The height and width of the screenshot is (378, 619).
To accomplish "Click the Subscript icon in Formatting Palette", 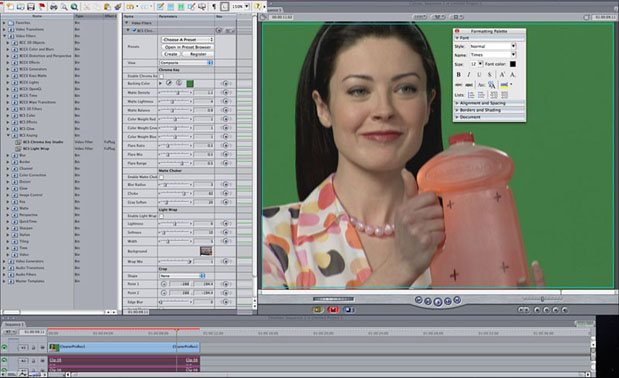I will 512,74.
